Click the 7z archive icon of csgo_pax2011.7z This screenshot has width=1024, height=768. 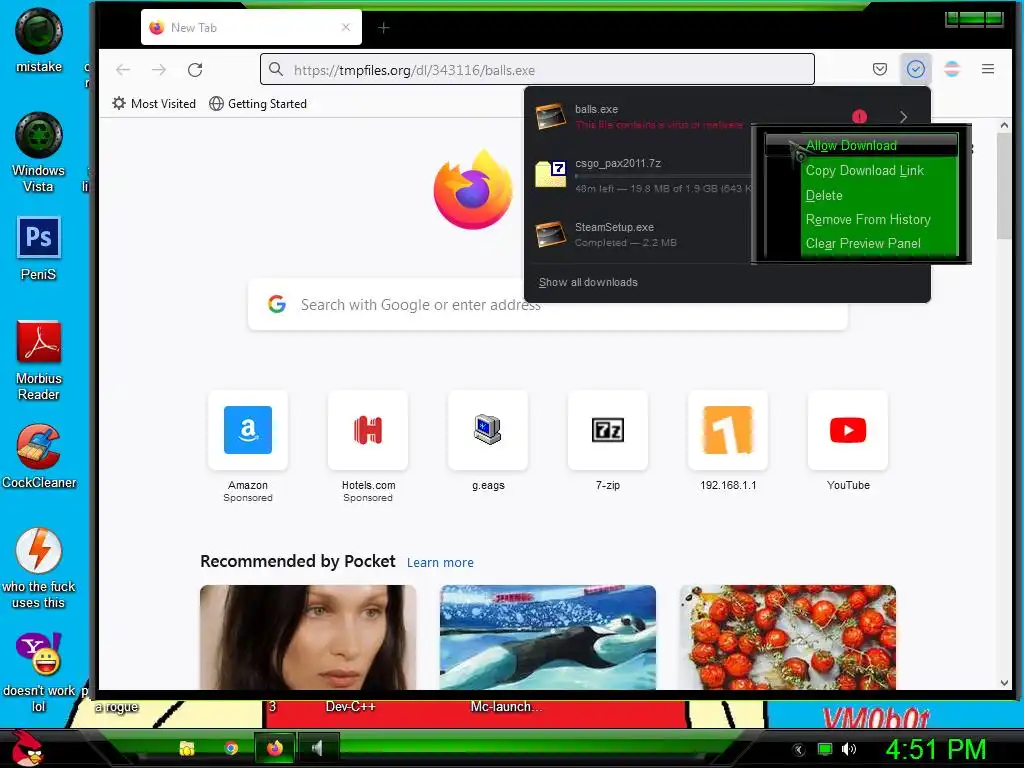pos(551,174)
